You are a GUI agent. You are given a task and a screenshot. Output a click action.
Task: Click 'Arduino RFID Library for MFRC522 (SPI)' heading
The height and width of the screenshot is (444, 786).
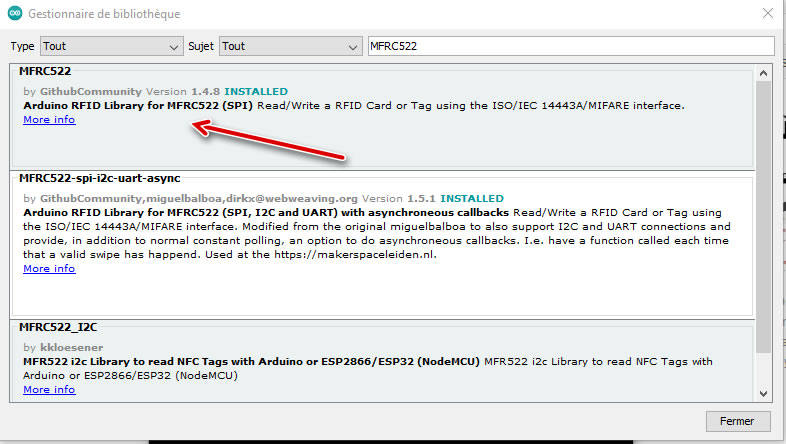pyautogui.click(x=138, y=106)
